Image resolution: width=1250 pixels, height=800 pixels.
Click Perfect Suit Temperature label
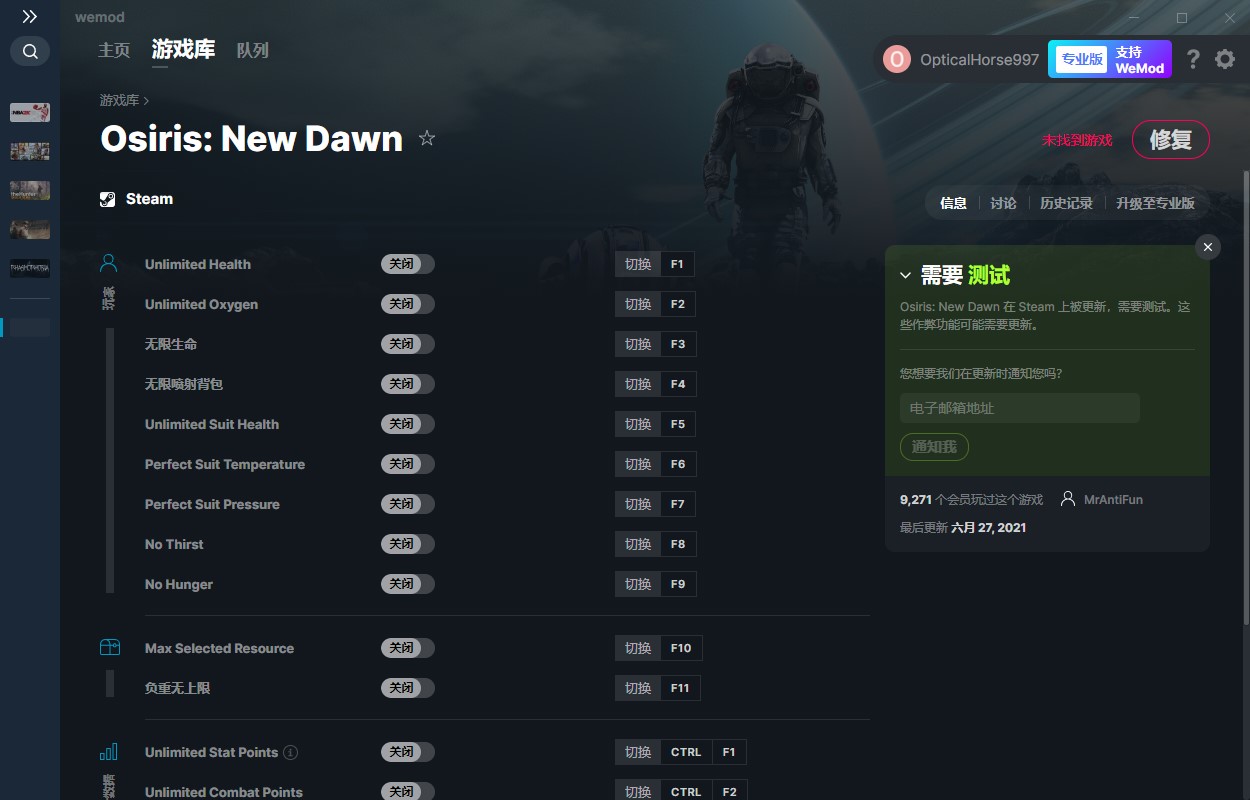click(x=225, y=464)
